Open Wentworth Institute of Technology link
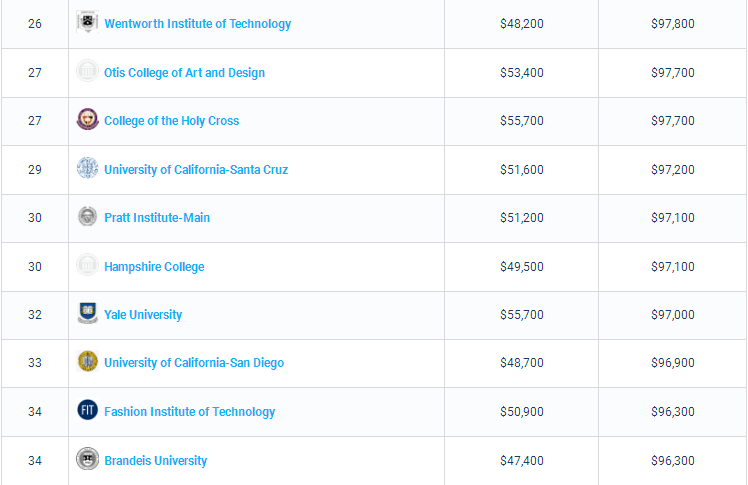The image size is (748, 485). pos(197,24)
